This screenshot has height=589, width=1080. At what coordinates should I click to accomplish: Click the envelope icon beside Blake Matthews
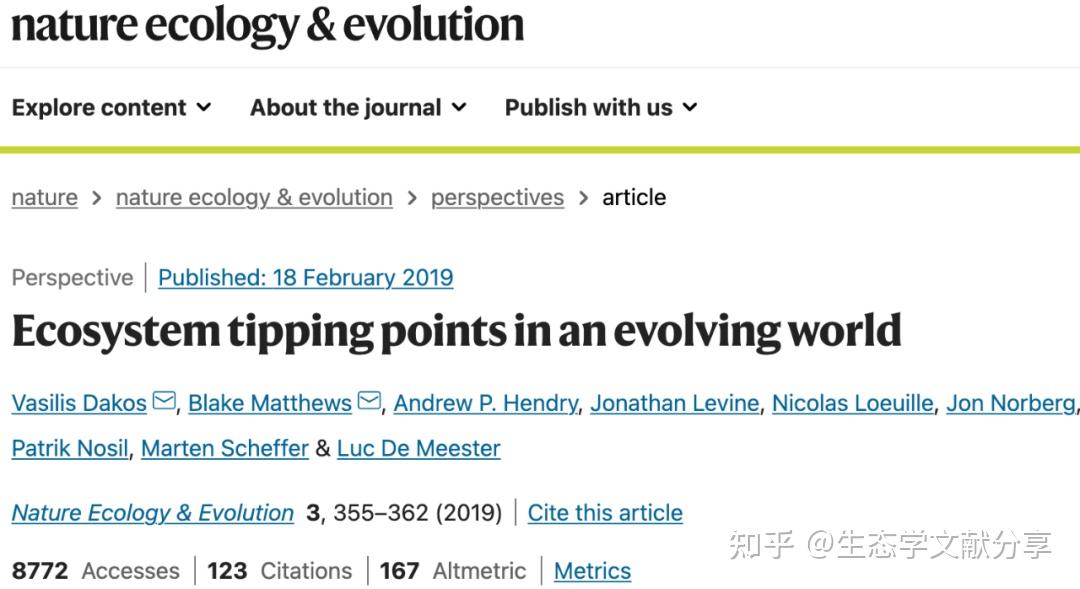point(369,402)
